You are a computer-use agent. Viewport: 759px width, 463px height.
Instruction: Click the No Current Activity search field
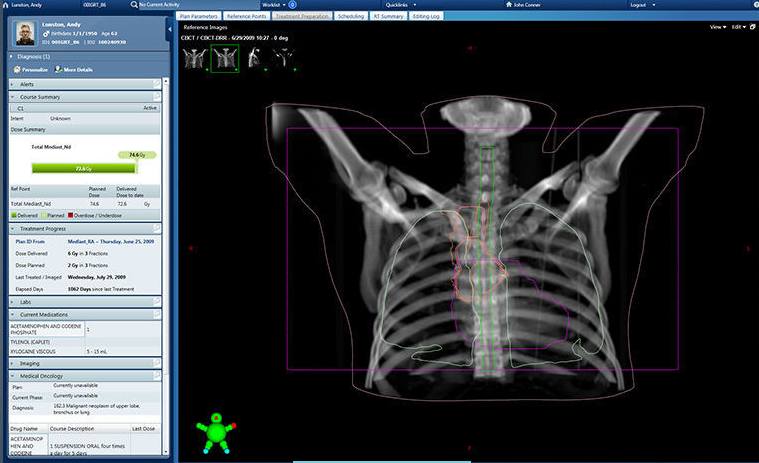[198, 5]
